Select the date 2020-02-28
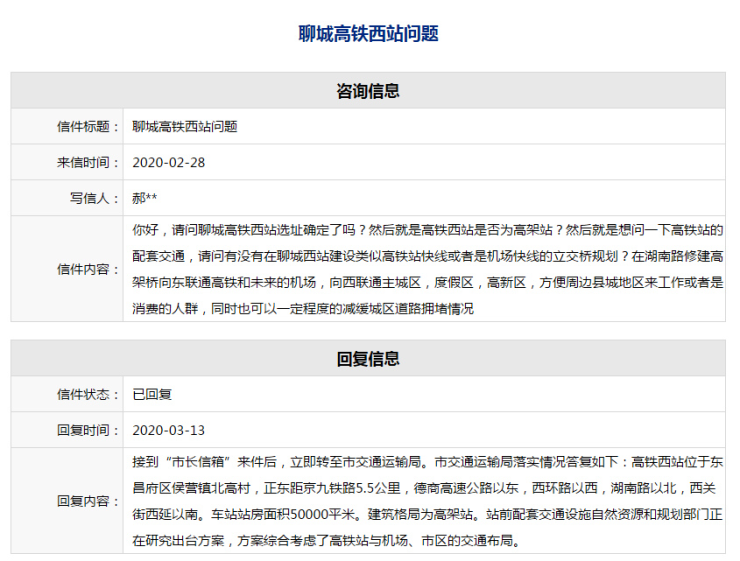740x561 pixels. pyautogui.click(x=168, y=162)
